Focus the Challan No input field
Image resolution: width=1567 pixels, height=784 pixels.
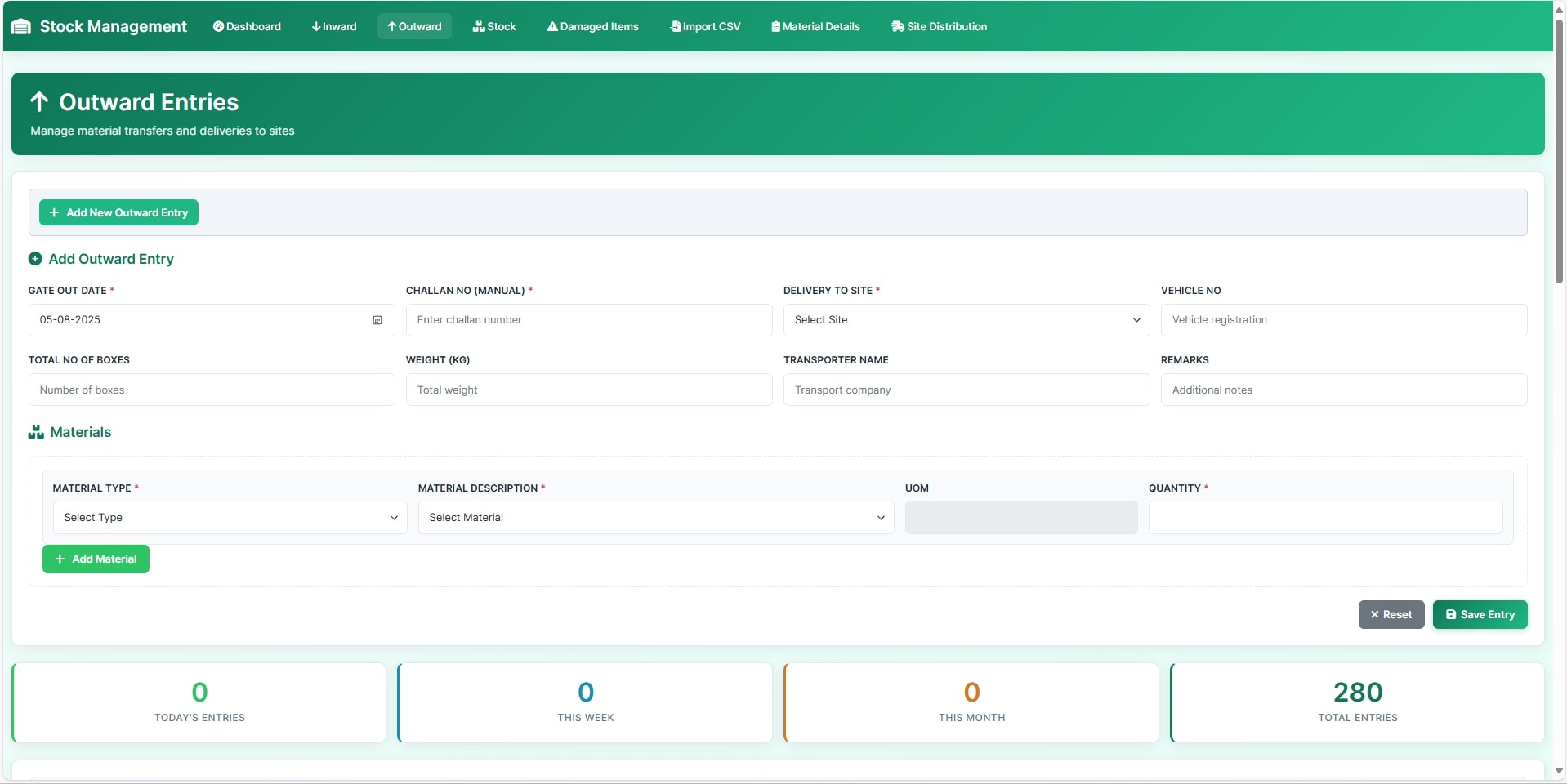click(x=588, y=320)
